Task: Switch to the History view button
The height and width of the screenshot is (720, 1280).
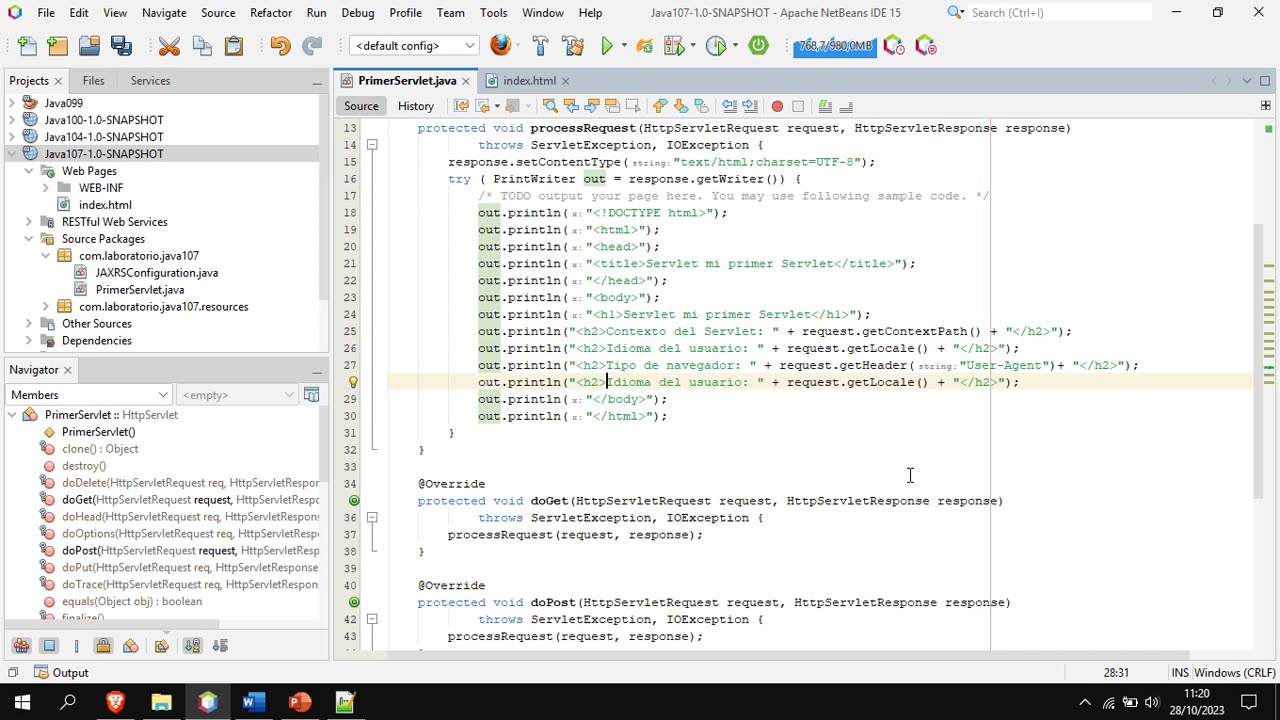Action: point(416,106)
